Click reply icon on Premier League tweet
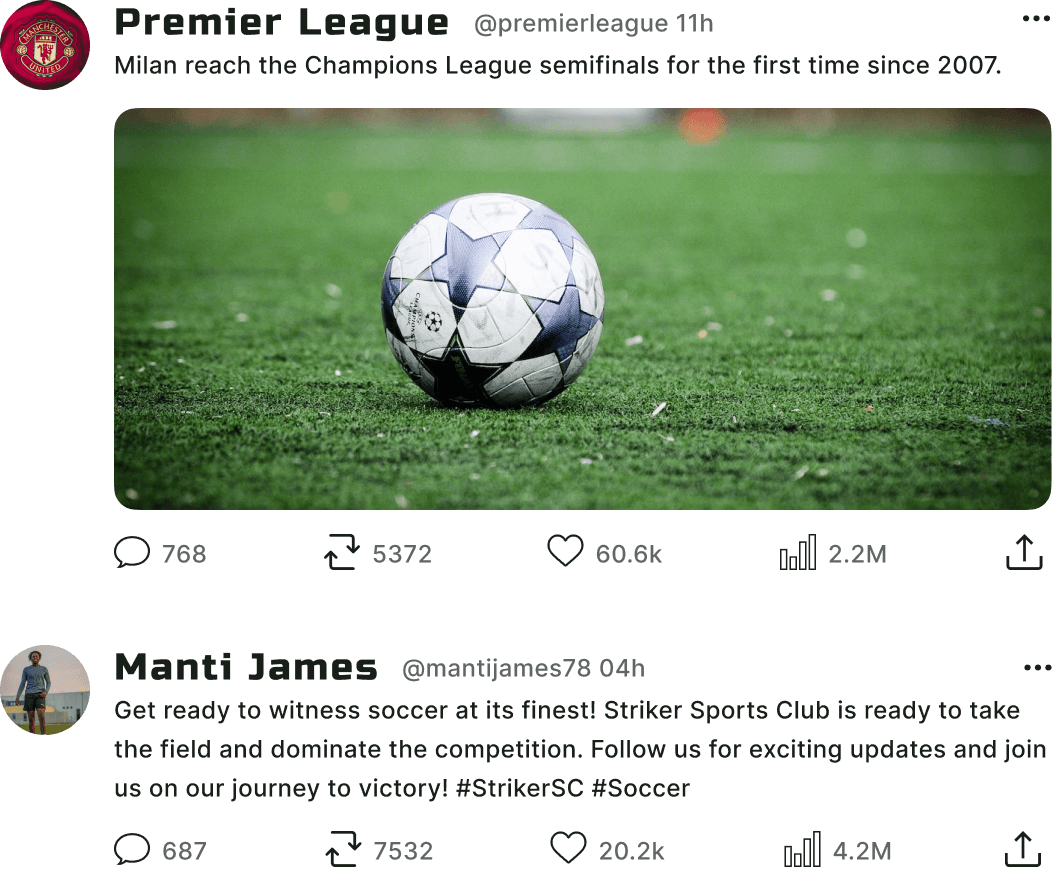The height and width of the screenshot is (871, 1052). (x=132, y=552)
